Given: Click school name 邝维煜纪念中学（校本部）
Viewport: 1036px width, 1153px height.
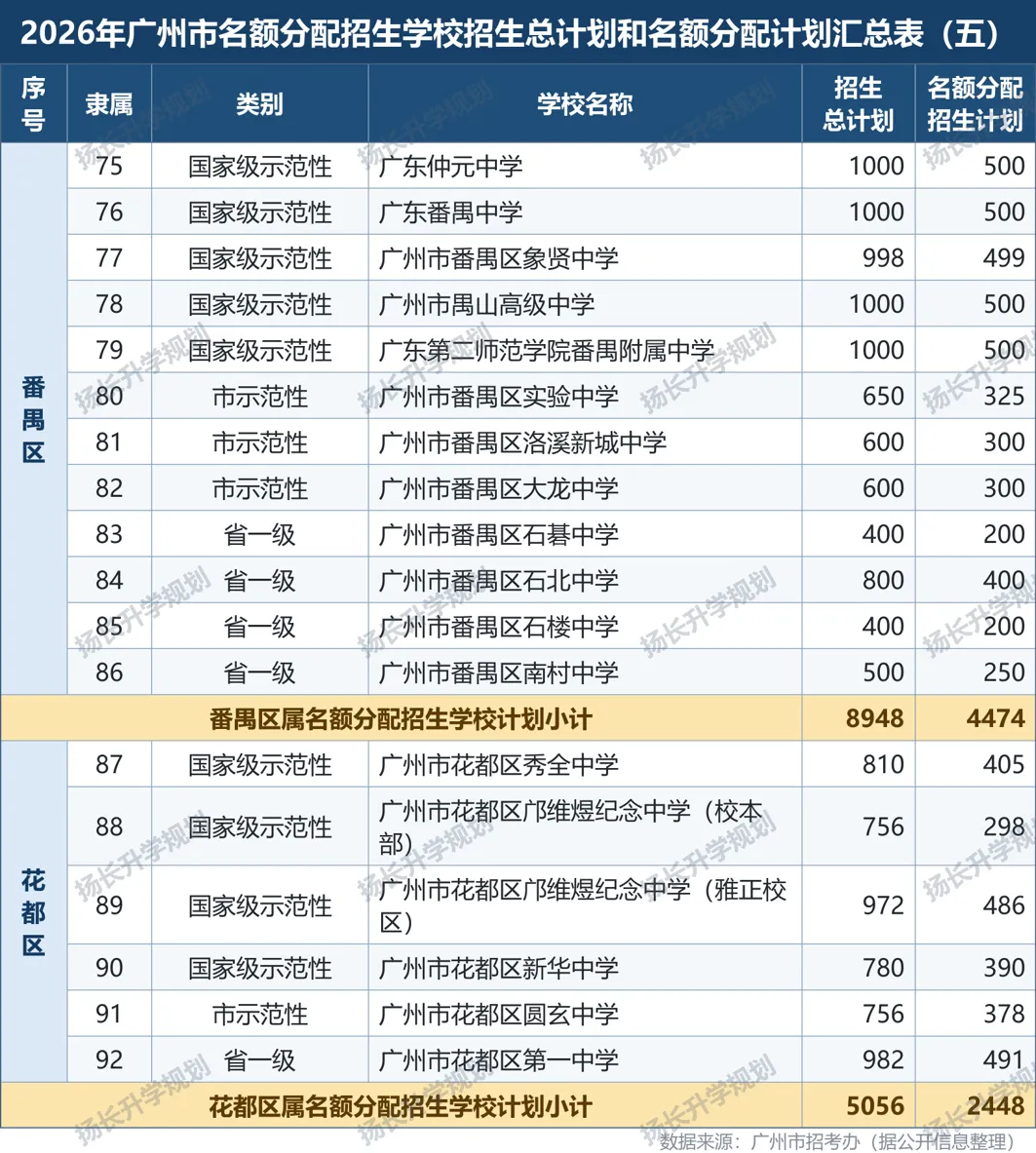Looking at the screenshot, I should (x=570, y=826).
